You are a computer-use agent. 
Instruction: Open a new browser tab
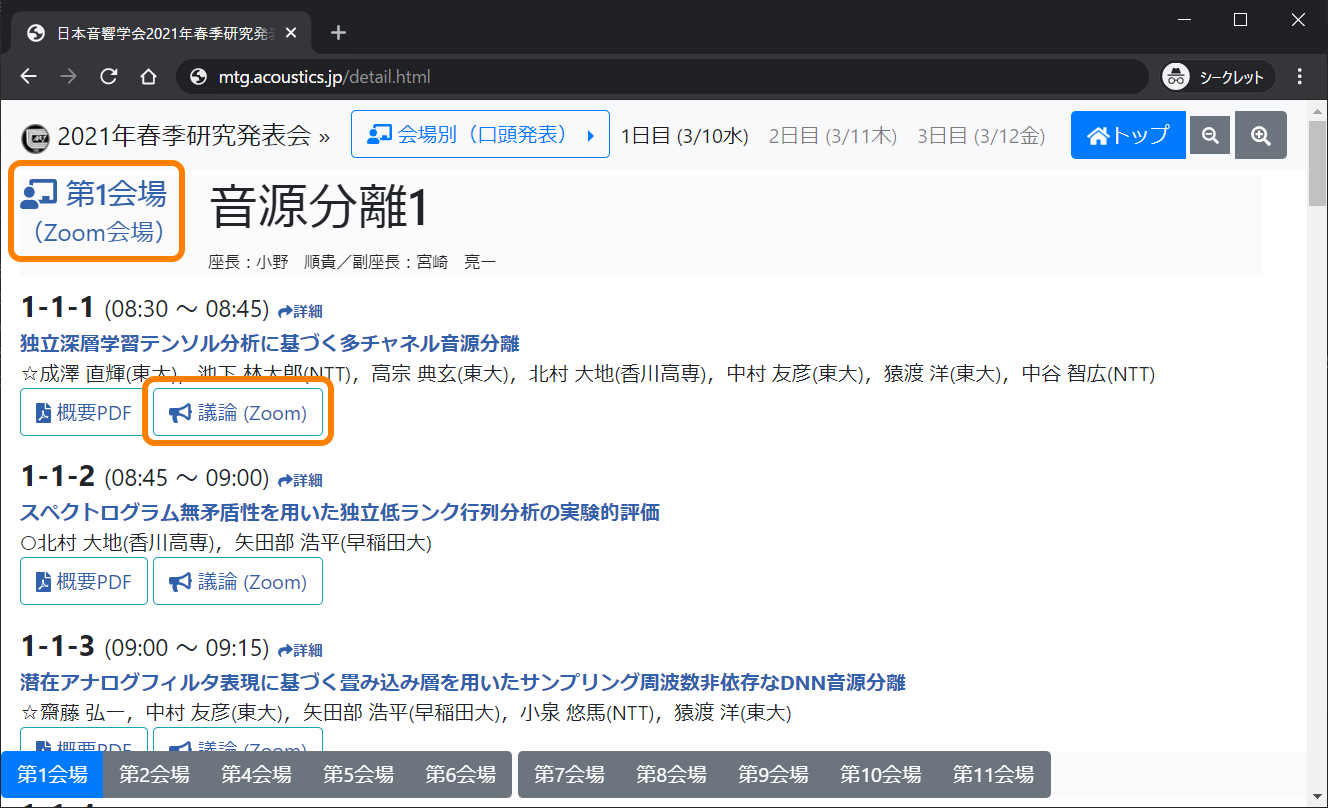(x=338, y=33)
